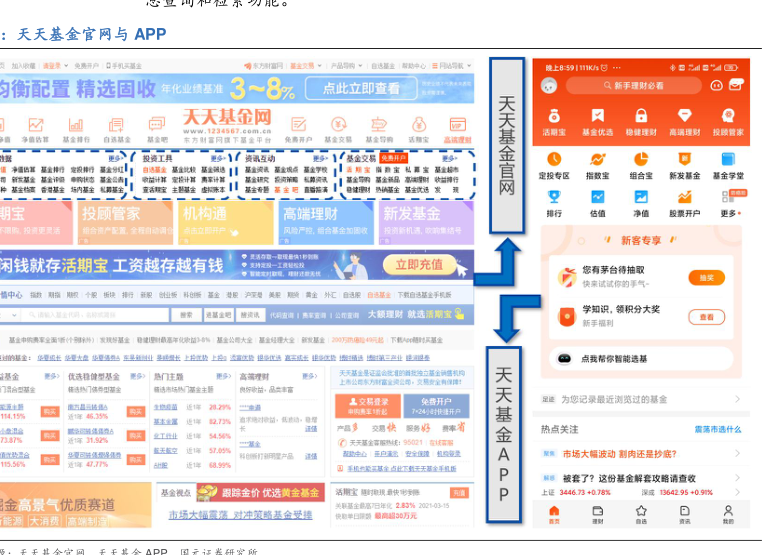
Task: Tap the 活期宝 money bag icon in app
Action: 554,116
